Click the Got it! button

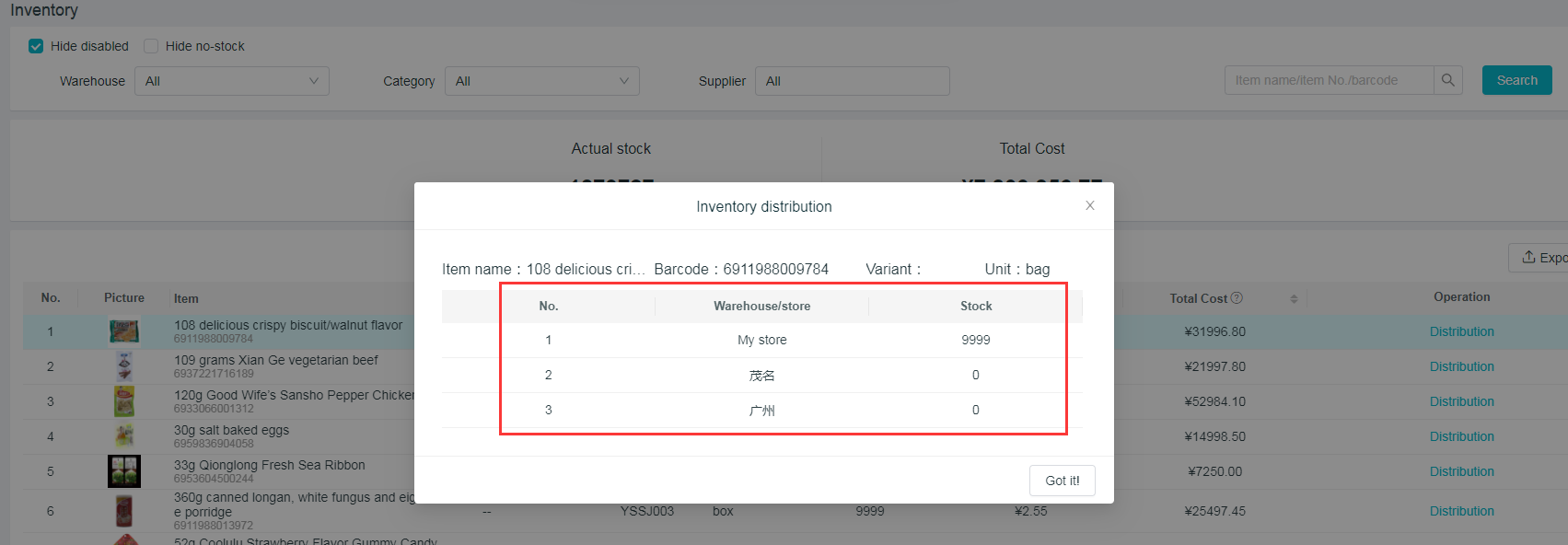1062,481
